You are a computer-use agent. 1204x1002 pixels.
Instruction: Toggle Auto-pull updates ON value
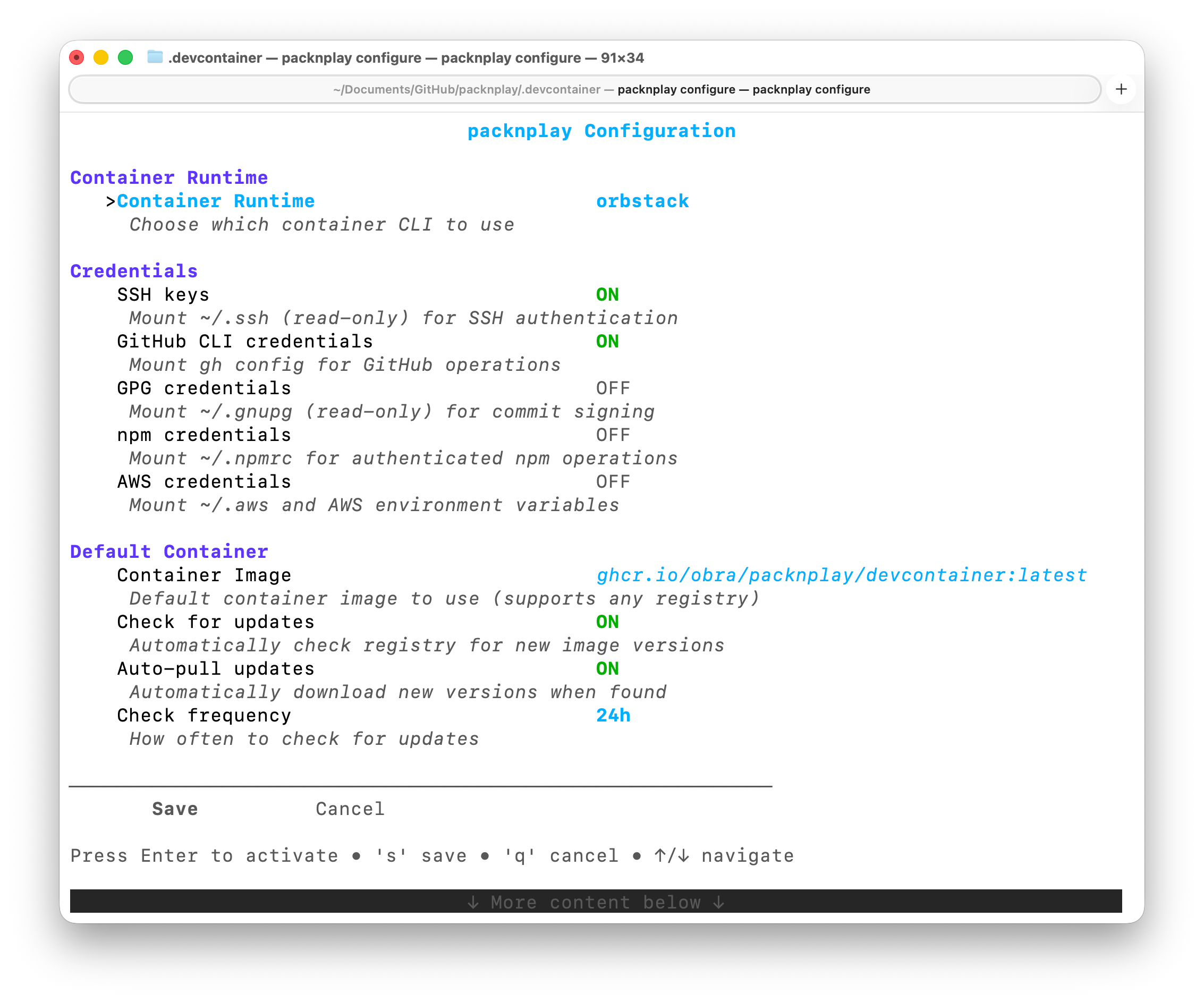pos(607,668)
